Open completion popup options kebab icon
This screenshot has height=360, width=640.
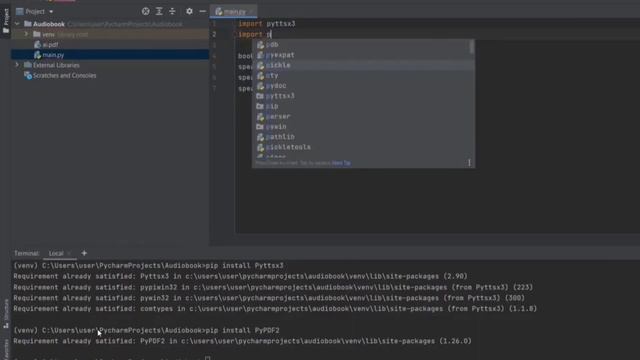469,163
